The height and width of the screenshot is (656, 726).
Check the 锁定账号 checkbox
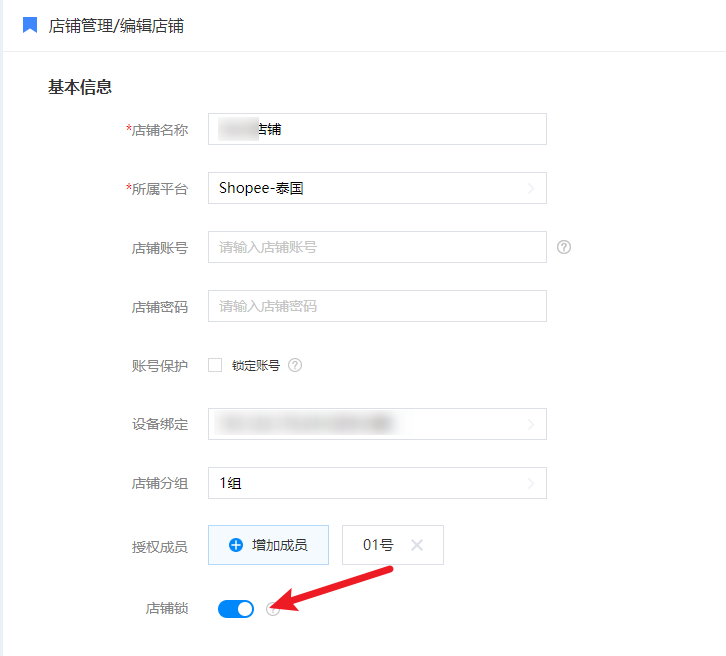[x=215, y=365]
